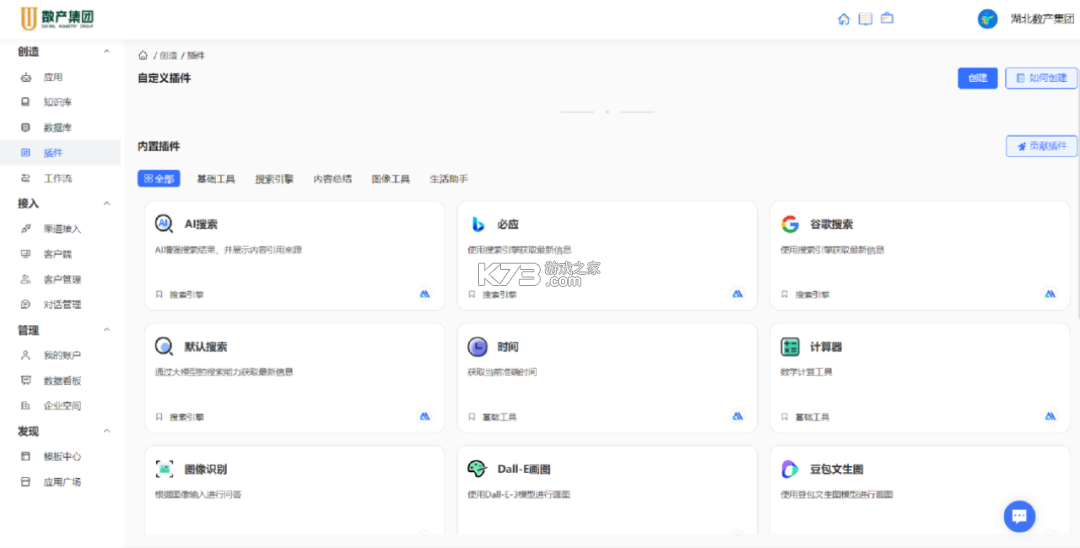Viewport: 1080px width, 548px height.
Task: Click the 豆包文生图 logo icon
Action: click(790, 469)
